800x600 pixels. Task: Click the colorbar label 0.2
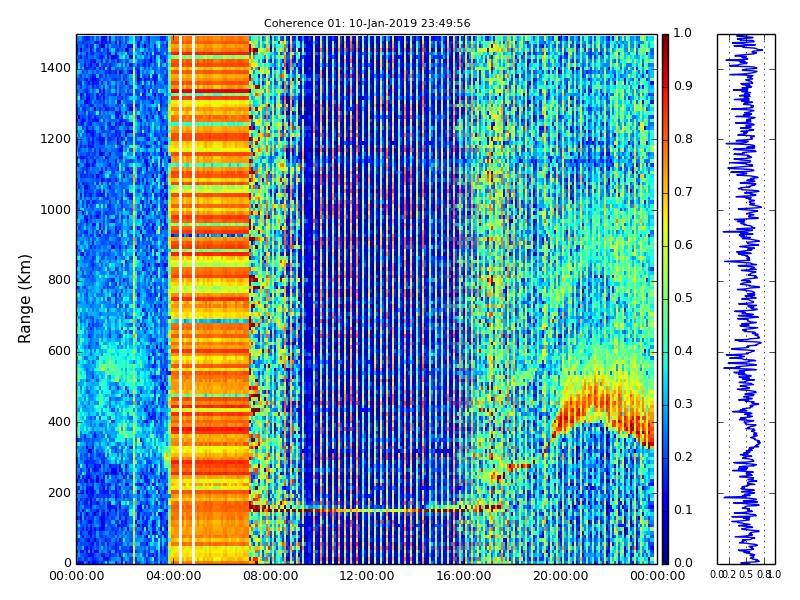click(x=683, y=458)
